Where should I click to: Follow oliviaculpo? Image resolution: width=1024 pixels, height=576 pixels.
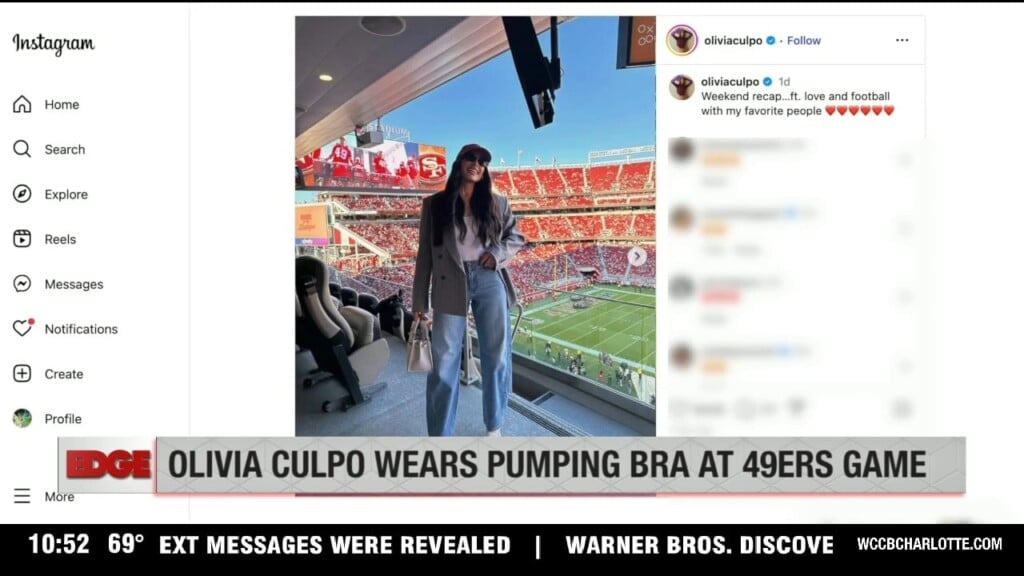pos(803,40)
